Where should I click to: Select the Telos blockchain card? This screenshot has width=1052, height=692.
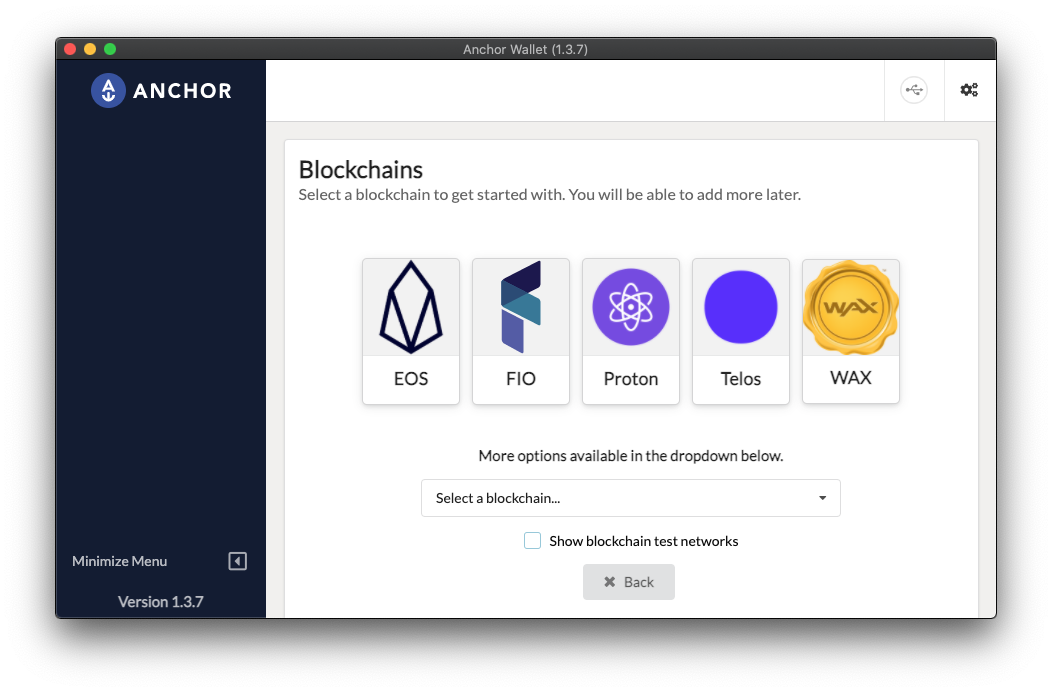coord(741,331)
